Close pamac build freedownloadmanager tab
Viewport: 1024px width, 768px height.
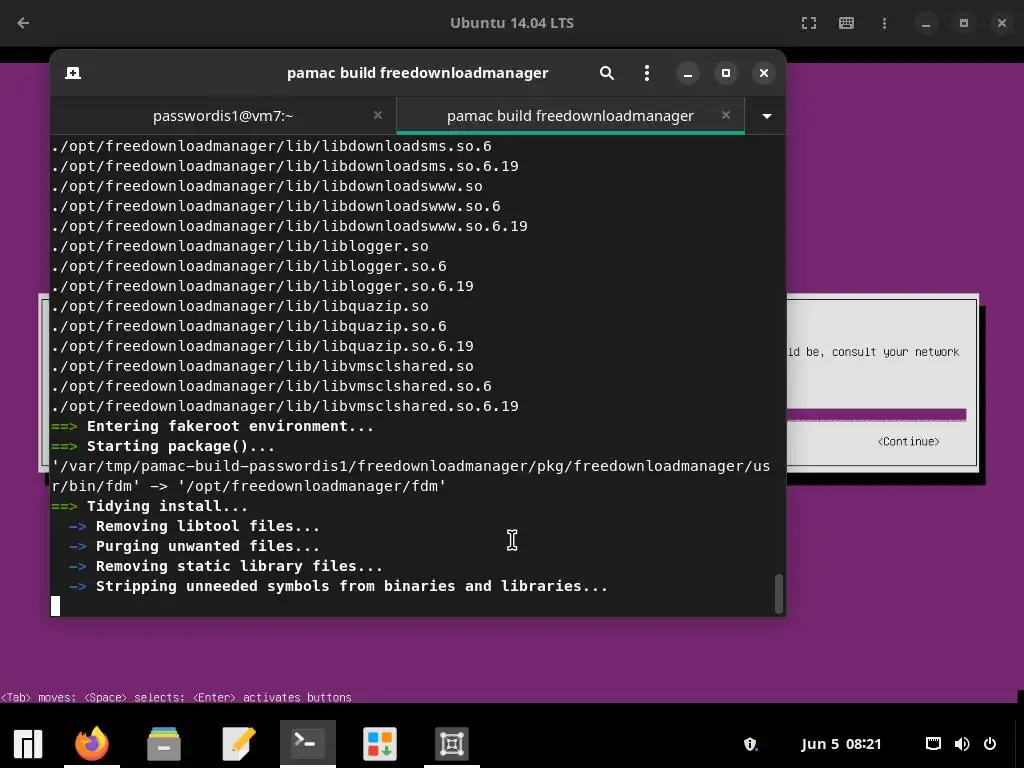726,115
